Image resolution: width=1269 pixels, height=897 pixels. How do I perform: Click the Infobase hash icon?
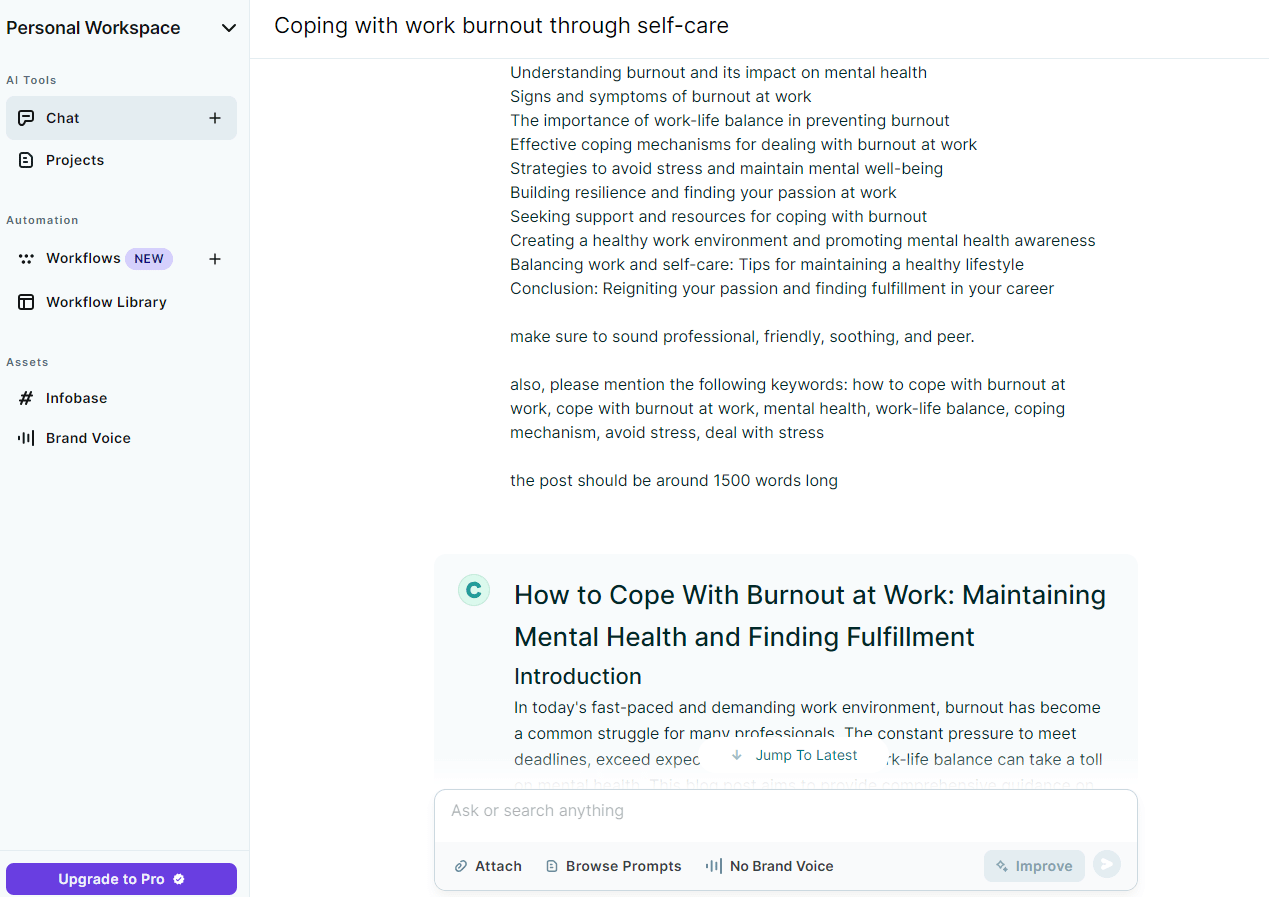(26, 398)
